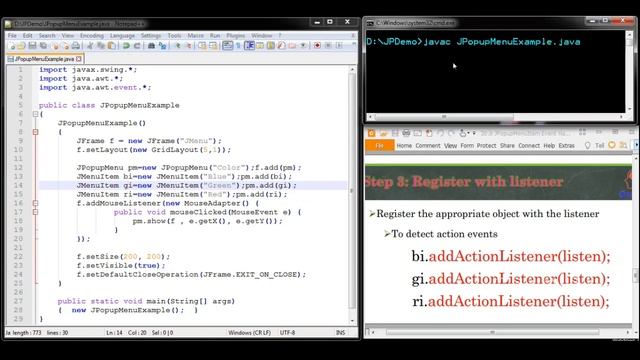The image size is (640, 360).
Task: Start macro recording with red dot icon
Action: point(318,46)
